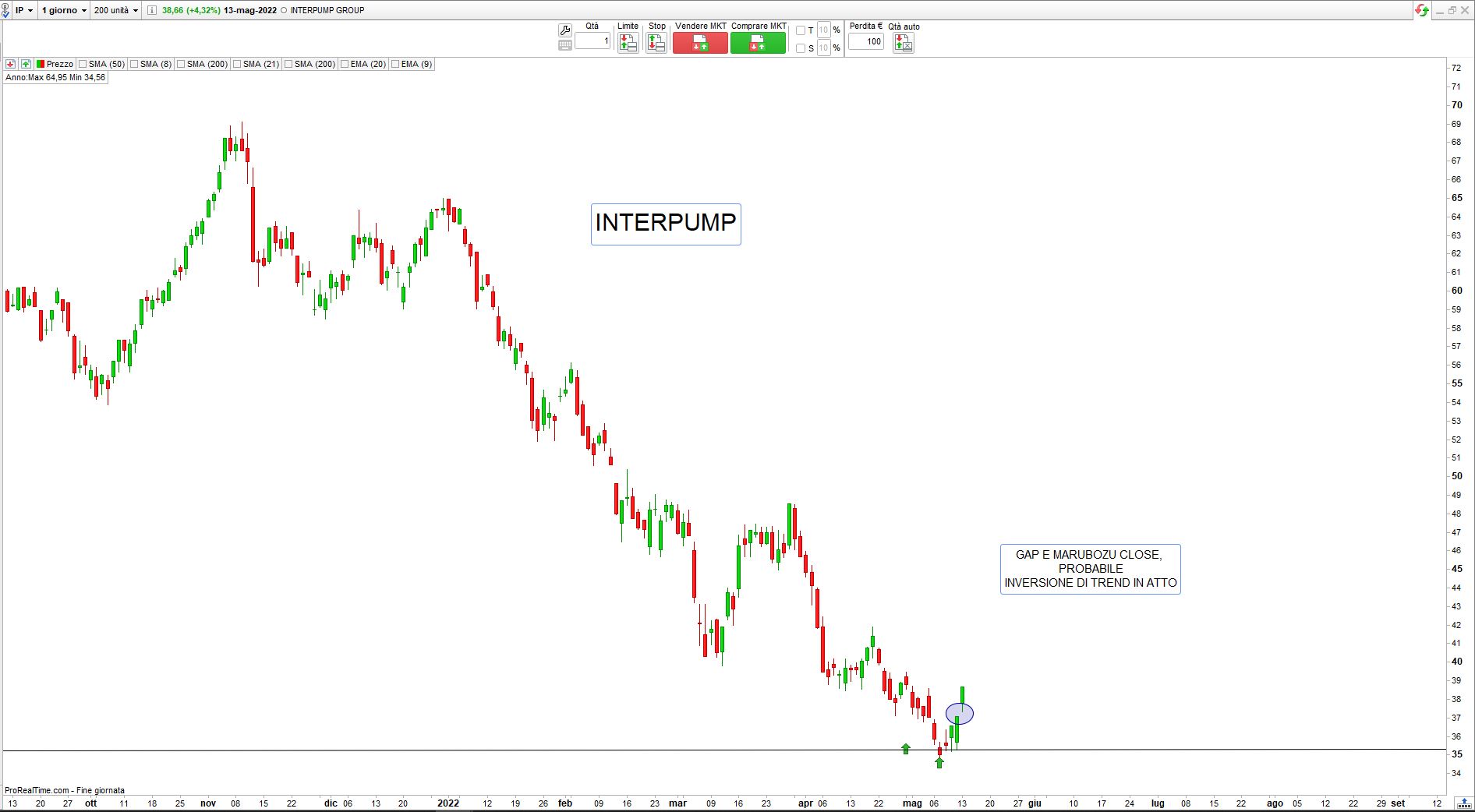Click the red down-arrow indicator icon
Screen dimensions: 1475x812
(11, 64)
